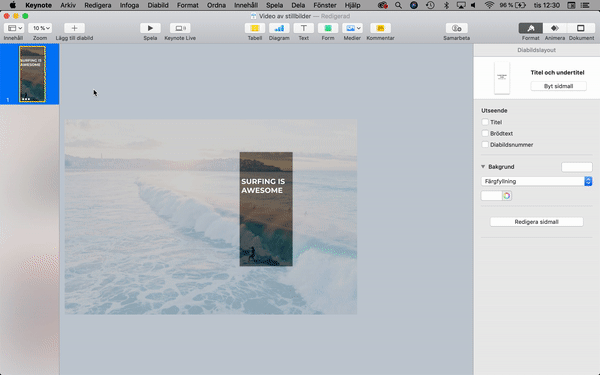Click the SURFING IS AWESOME title text
The image size is (600, 375).
point(263,186)
